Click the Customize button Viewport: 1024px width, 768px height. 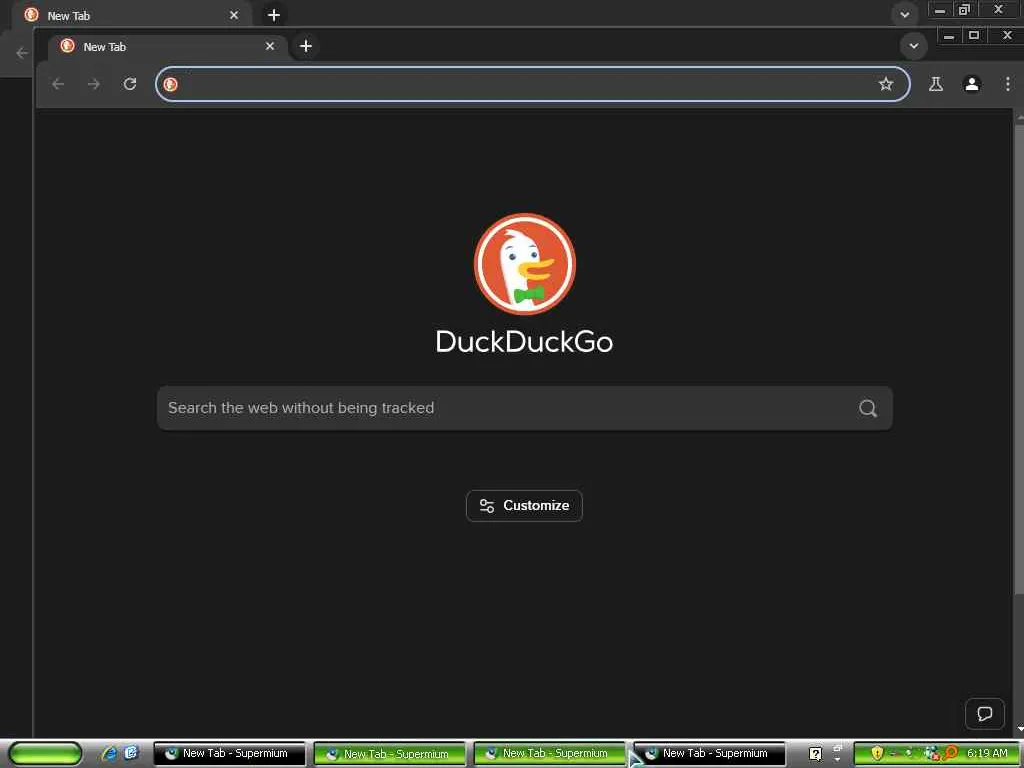click(x=524, y=505)
